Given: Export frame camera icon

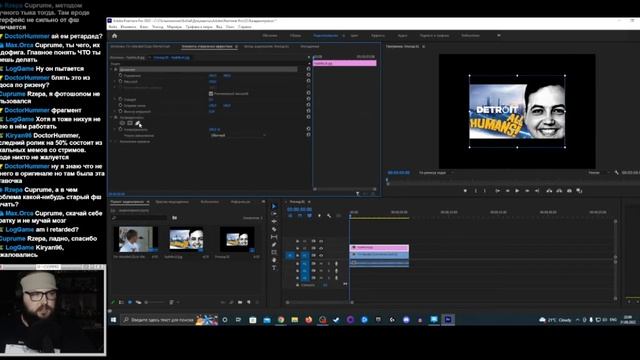Looking at the screenshot, I should (569, 191).
